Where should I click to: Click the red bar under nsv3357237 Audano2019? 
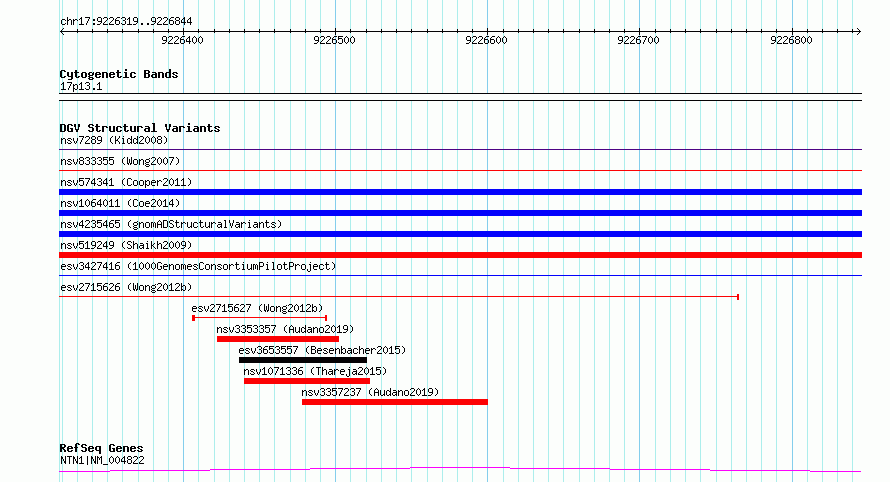(x=394, y=402)
